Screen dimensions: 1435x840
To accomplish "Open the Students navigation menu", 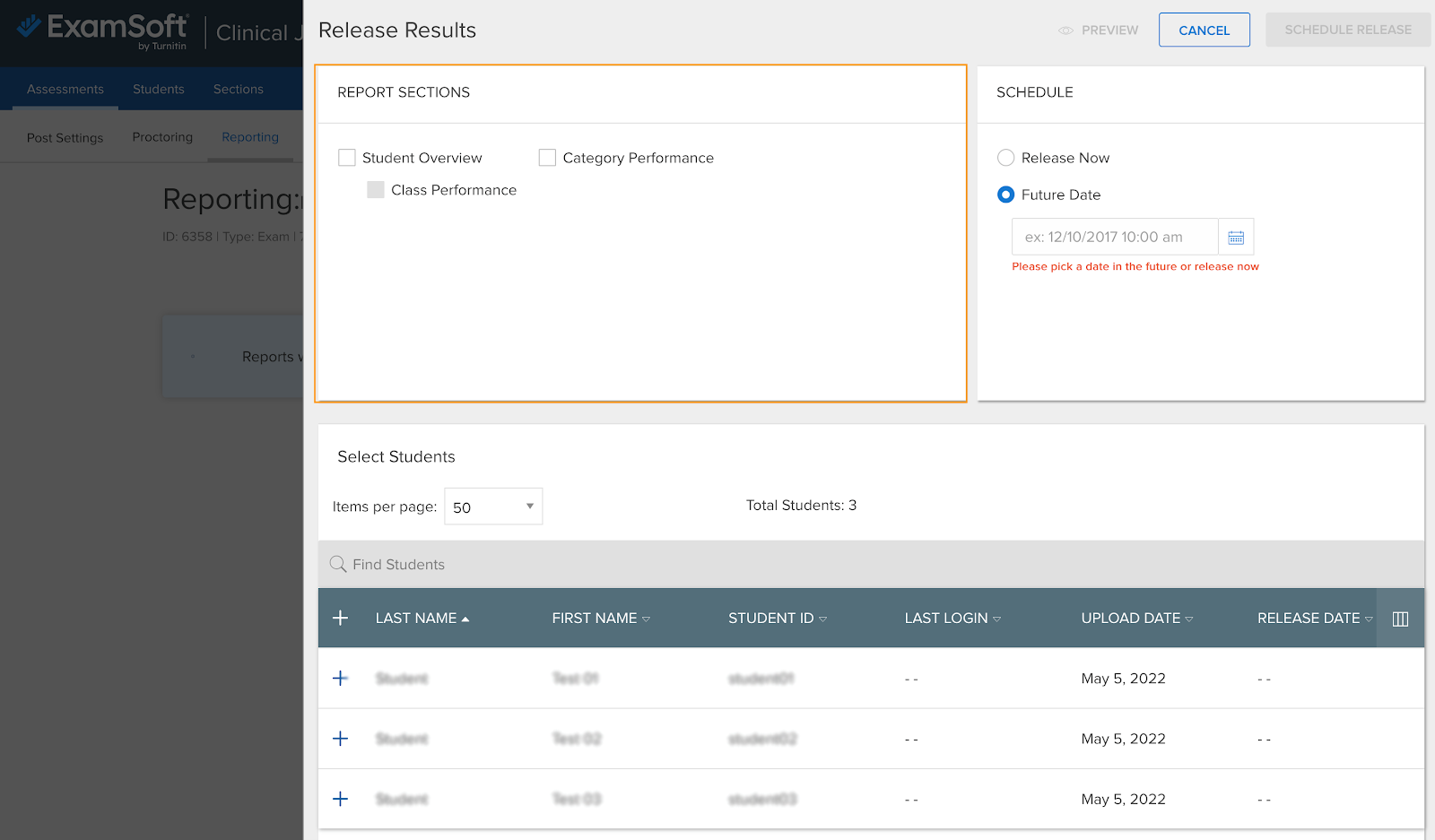I will coord(158,89).
